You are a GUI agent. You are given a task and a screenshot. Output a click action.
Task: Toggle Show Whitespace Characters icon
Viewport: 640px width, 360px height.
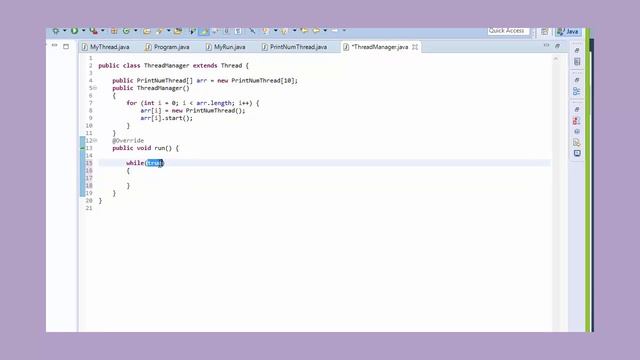coord(238,31)
